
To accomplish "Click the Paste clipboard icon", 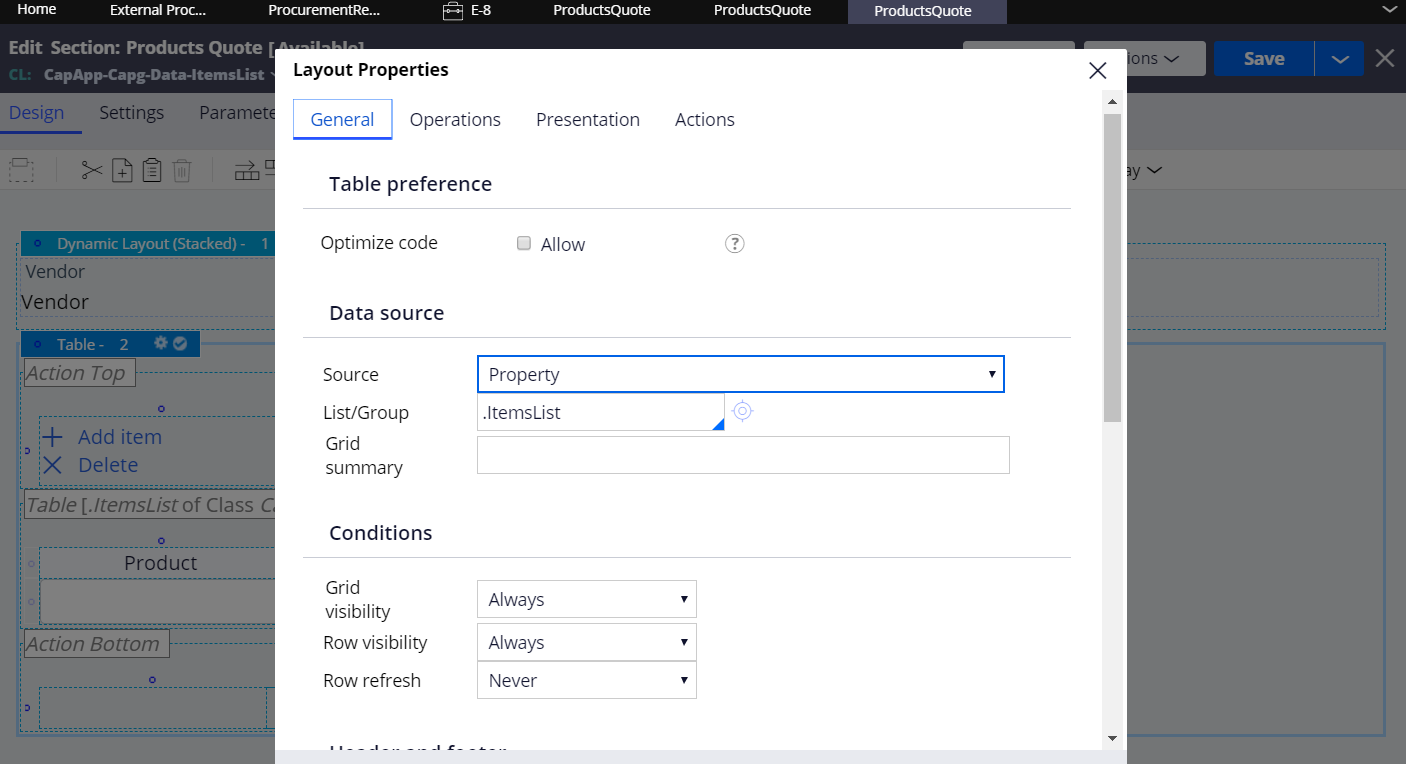I will [x=151, y=169].
